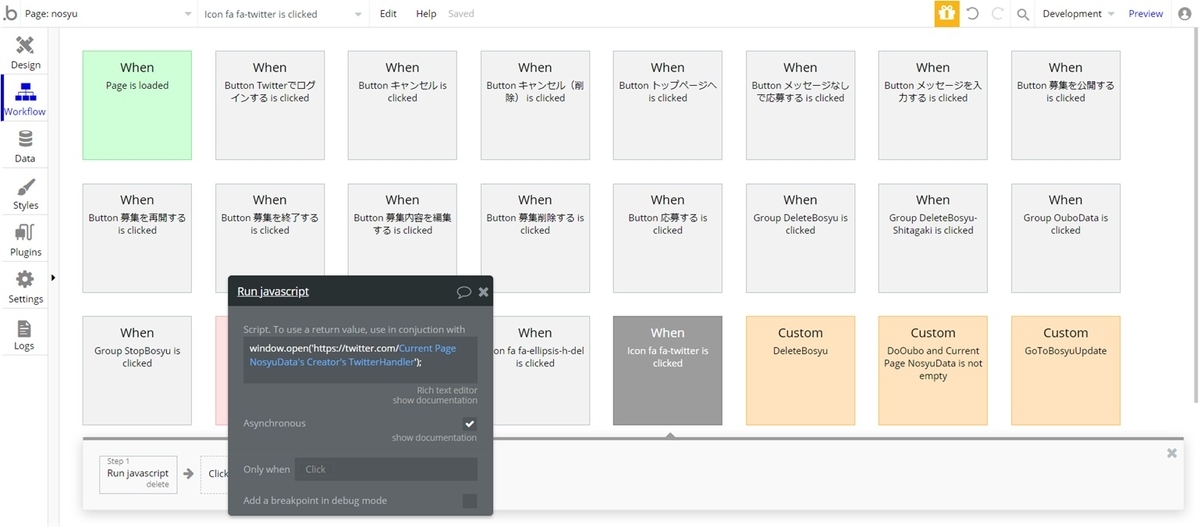Image resolution: width=1200 pixels, height=527 pixels.
Task: Click delete on Step 1
Action: click(x=158, y=484)
